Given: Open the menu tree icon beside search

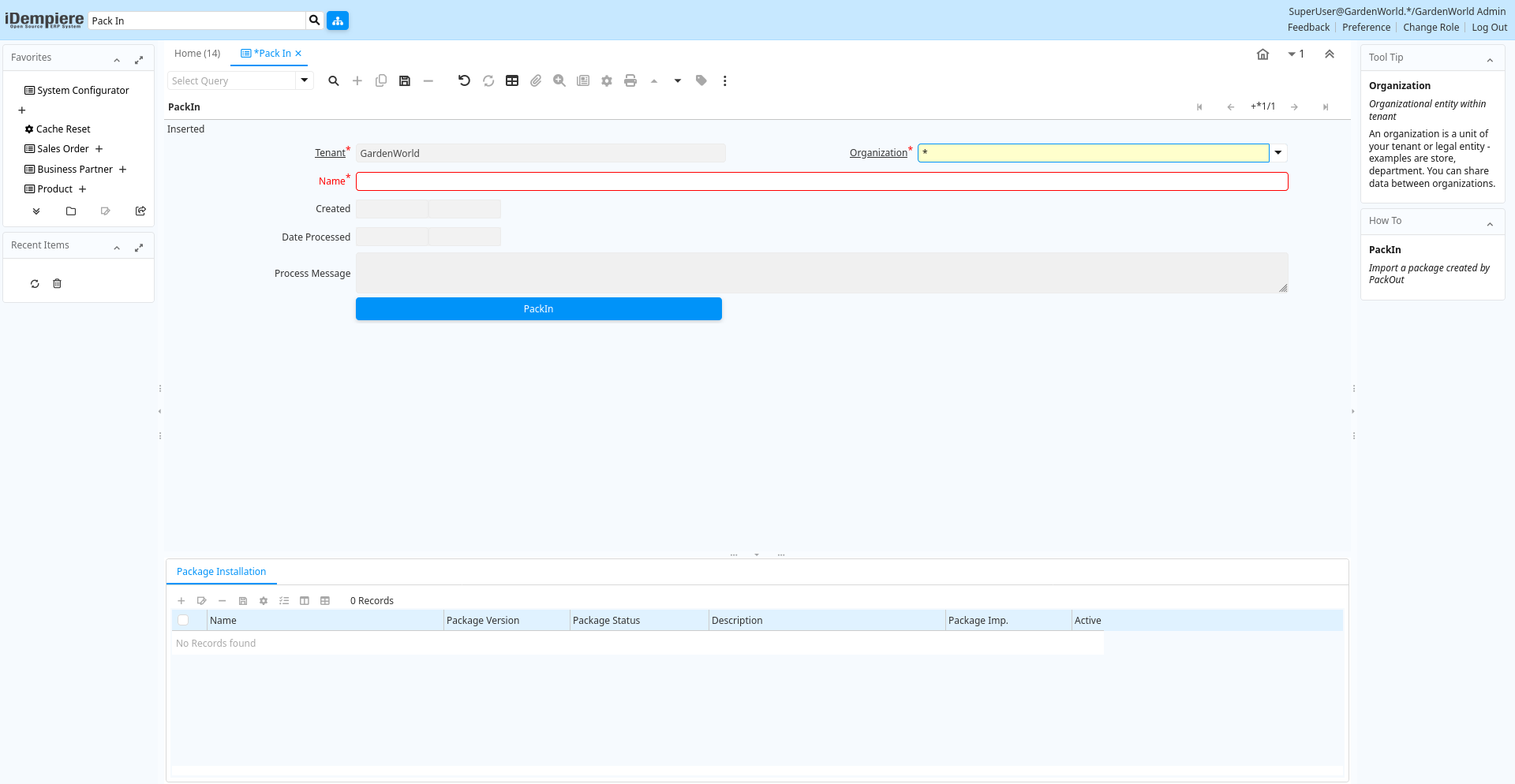Looking at the screenshot, I should (338, 21).
